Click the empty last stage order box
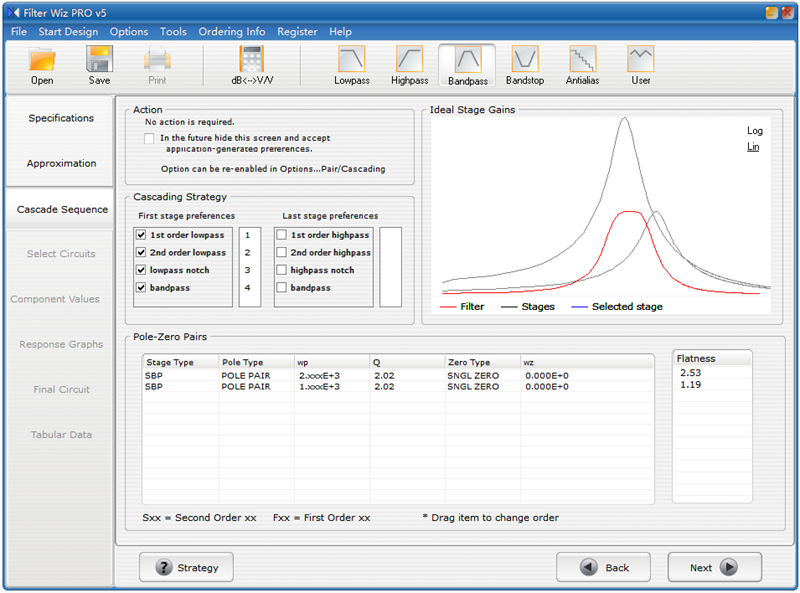This screenshot has height=593, width=800. (x=390, y=267)
